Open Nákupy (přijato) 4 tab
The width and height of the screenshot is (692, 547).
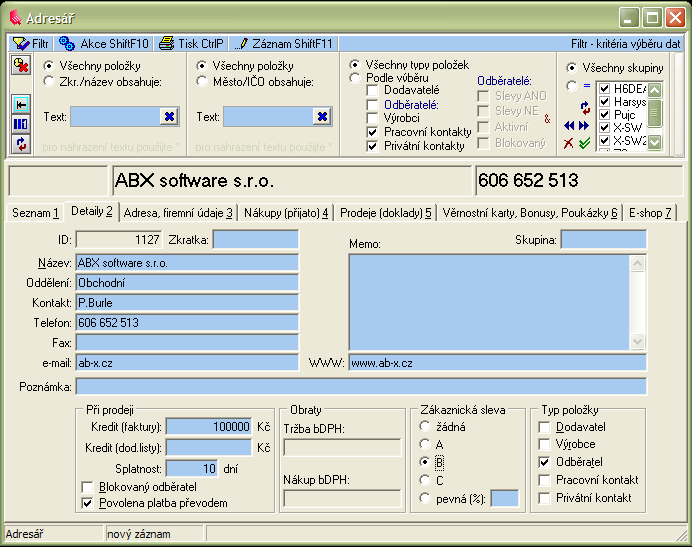286,213
